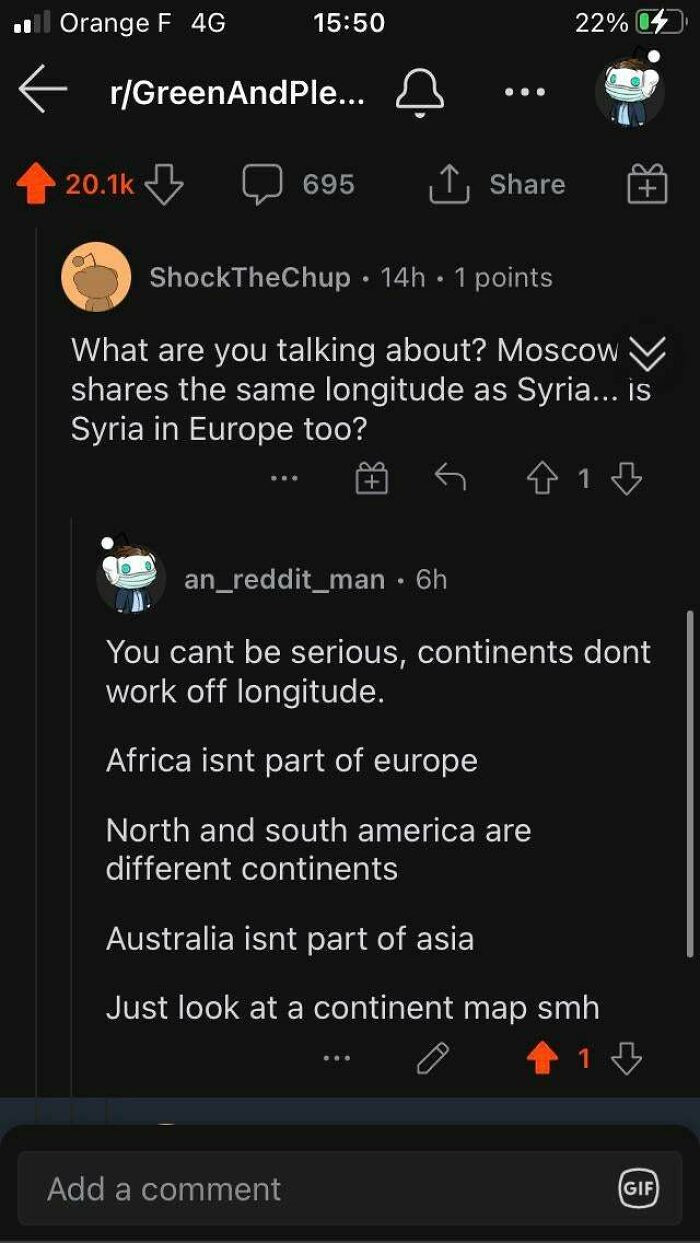Open more options on an_reddit_man's comment

[338, 1056]
